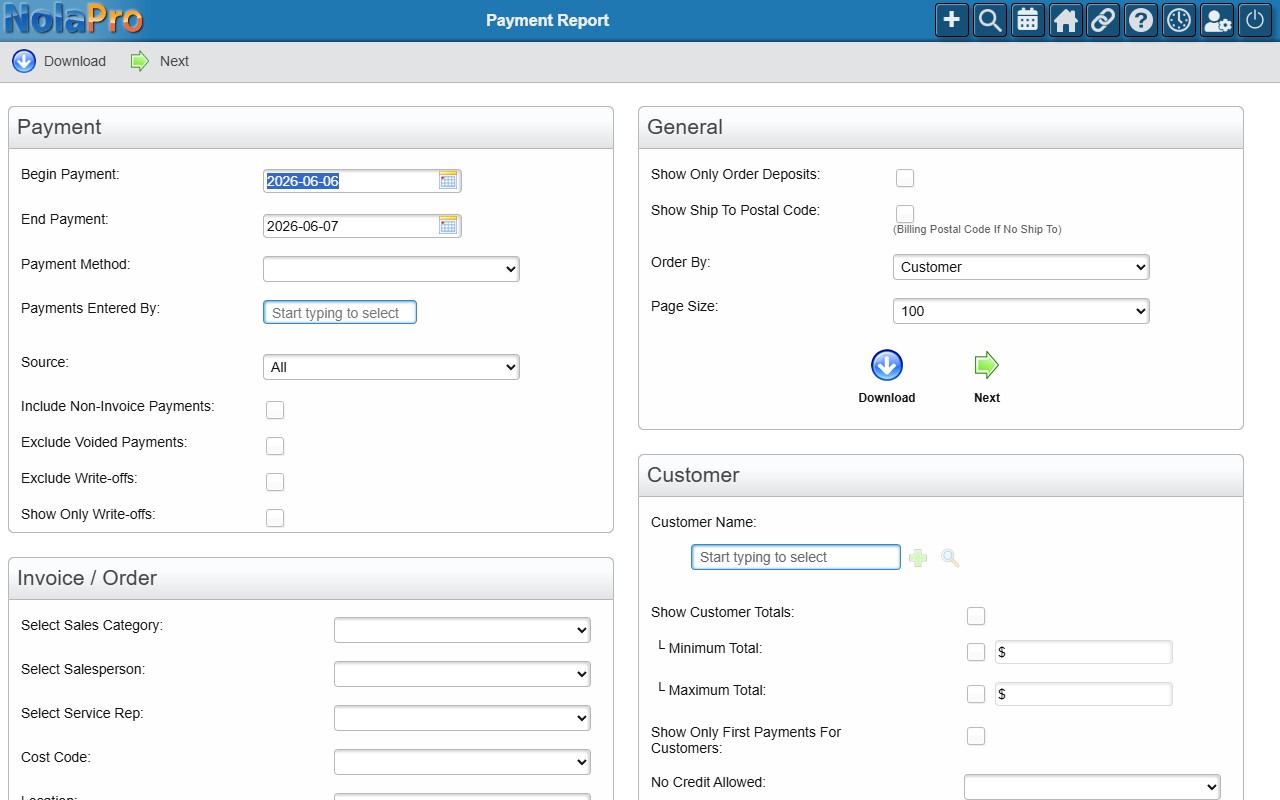
Task: Click Maximum Total amount field
Action: pos(1083,694)
